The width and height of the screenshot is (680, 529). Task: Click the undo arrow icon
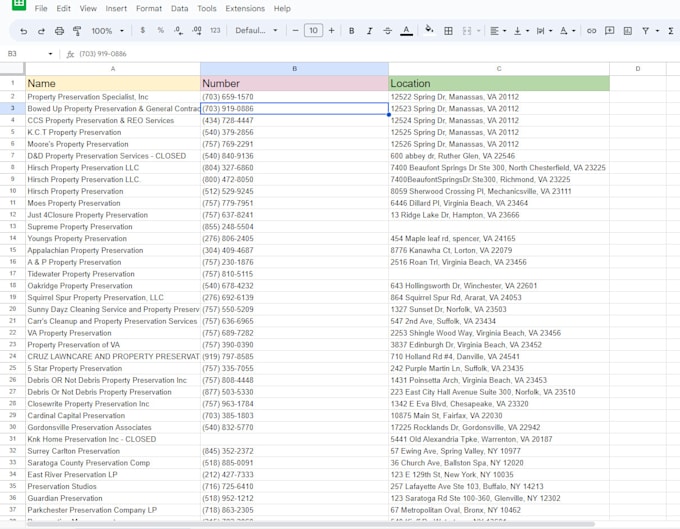(x=23, y=31)
